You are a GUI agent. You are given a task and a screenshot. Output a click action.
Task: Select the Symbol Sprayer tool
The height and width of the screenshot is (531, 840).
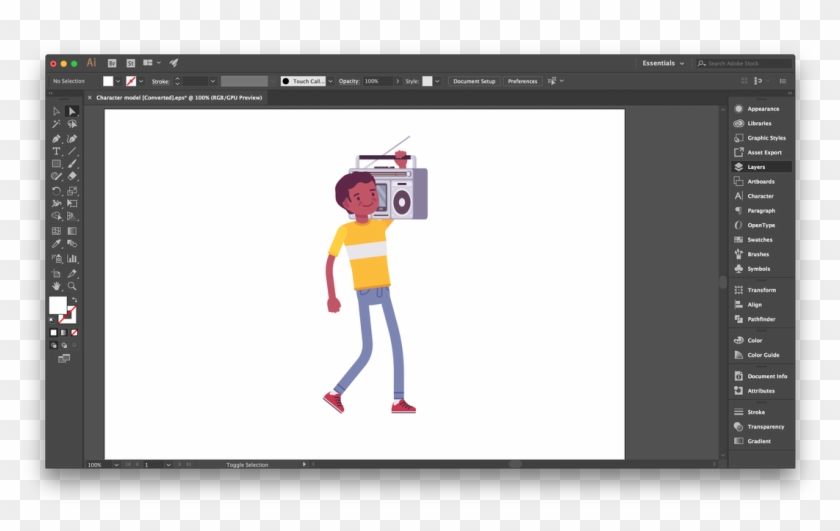(x=56, y=258)
